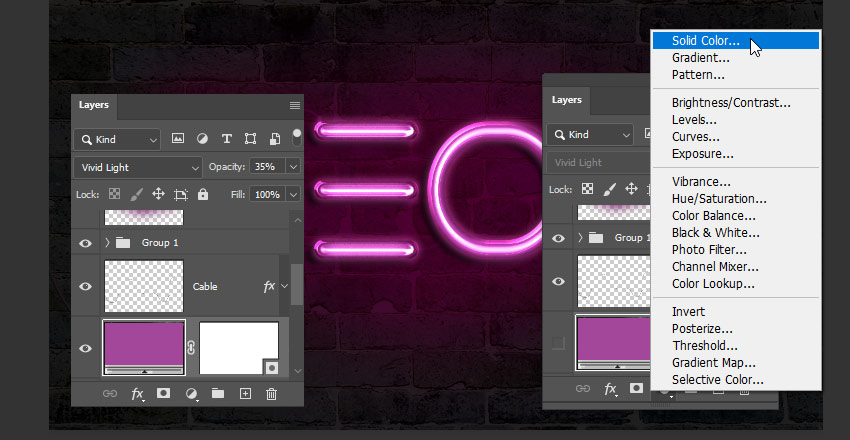Image resolution: width=850 pixels, height=440 pixels.
Task: Expand Group 1 folder in left panel
Action: coord(107,243)
